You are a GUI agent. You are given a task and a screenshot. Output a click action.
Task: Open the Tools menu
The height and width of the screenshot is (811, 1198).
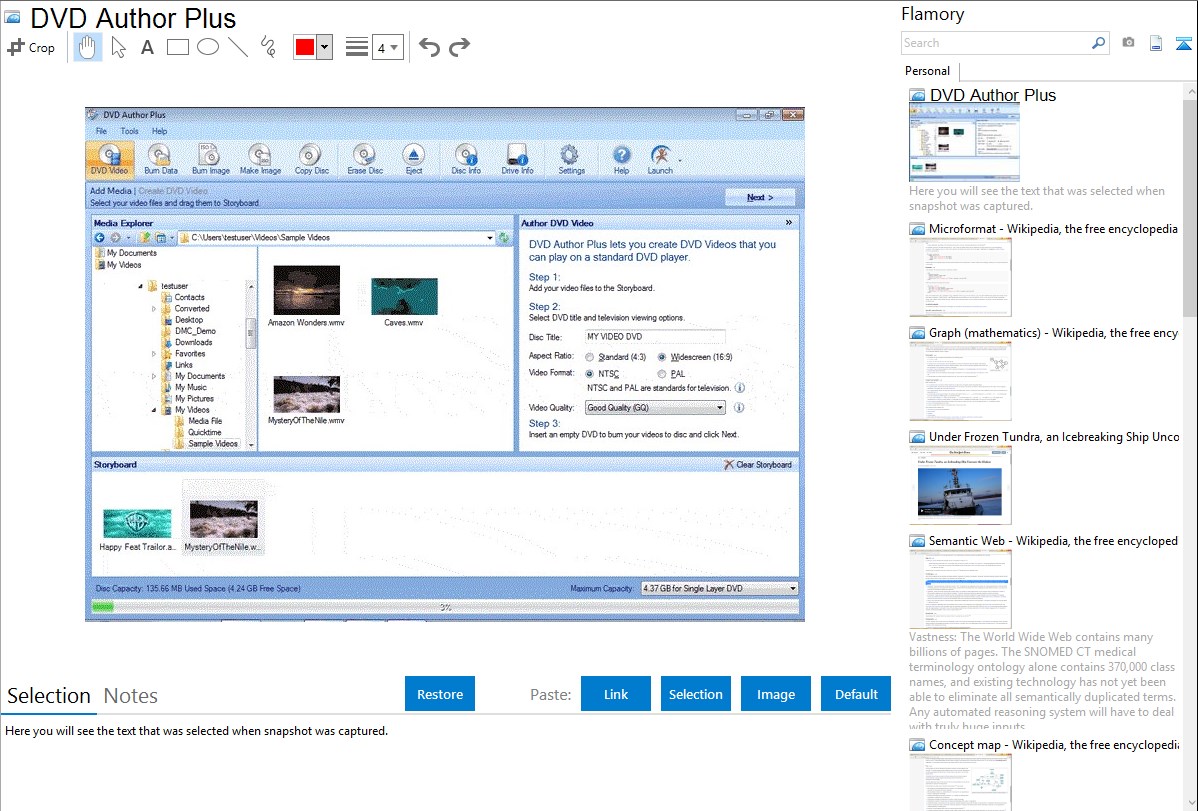click(129, 131)
